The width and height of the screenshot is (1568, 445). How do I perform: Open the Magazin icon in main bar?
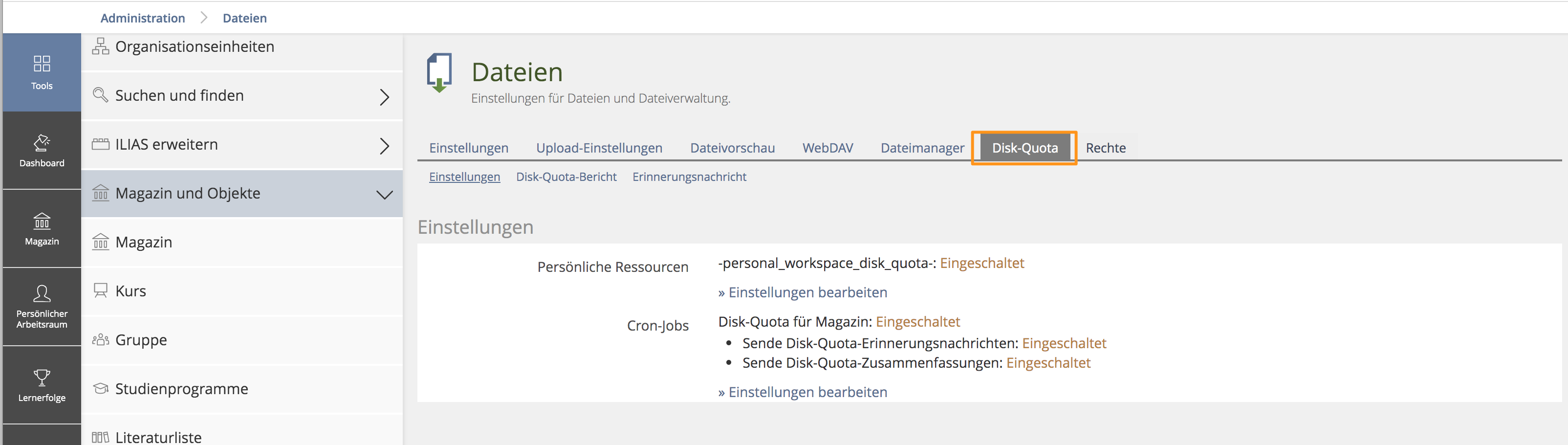42,221
